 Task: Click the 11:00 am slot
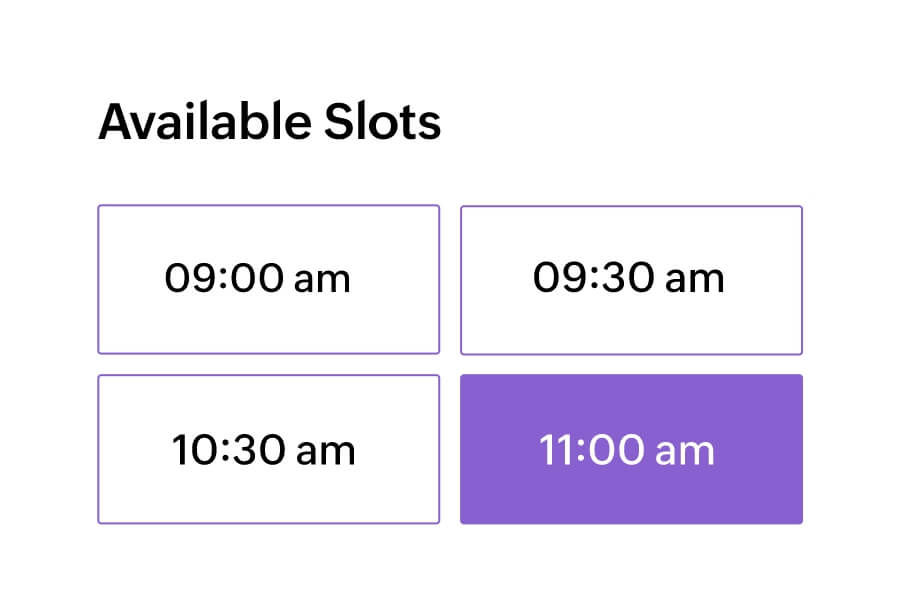click(631, 449)
